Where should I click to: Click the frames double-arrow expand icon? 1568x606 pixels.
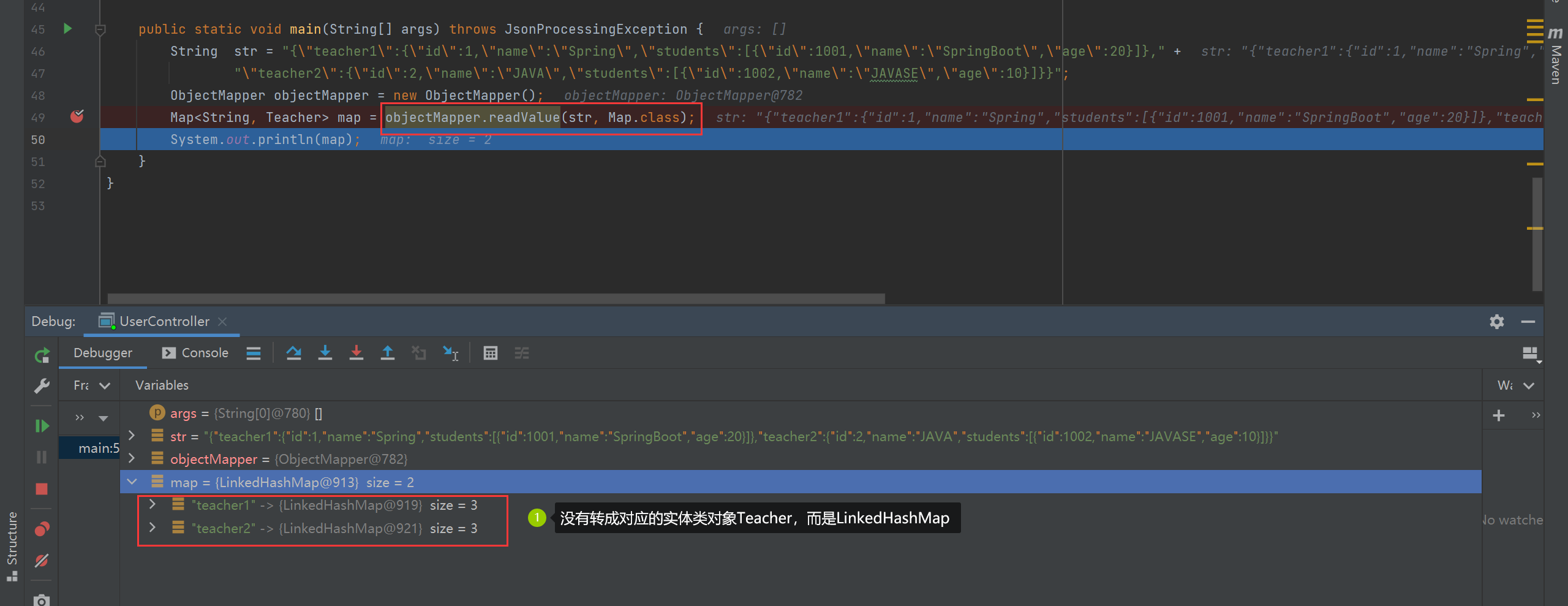[x=80, y=418]
